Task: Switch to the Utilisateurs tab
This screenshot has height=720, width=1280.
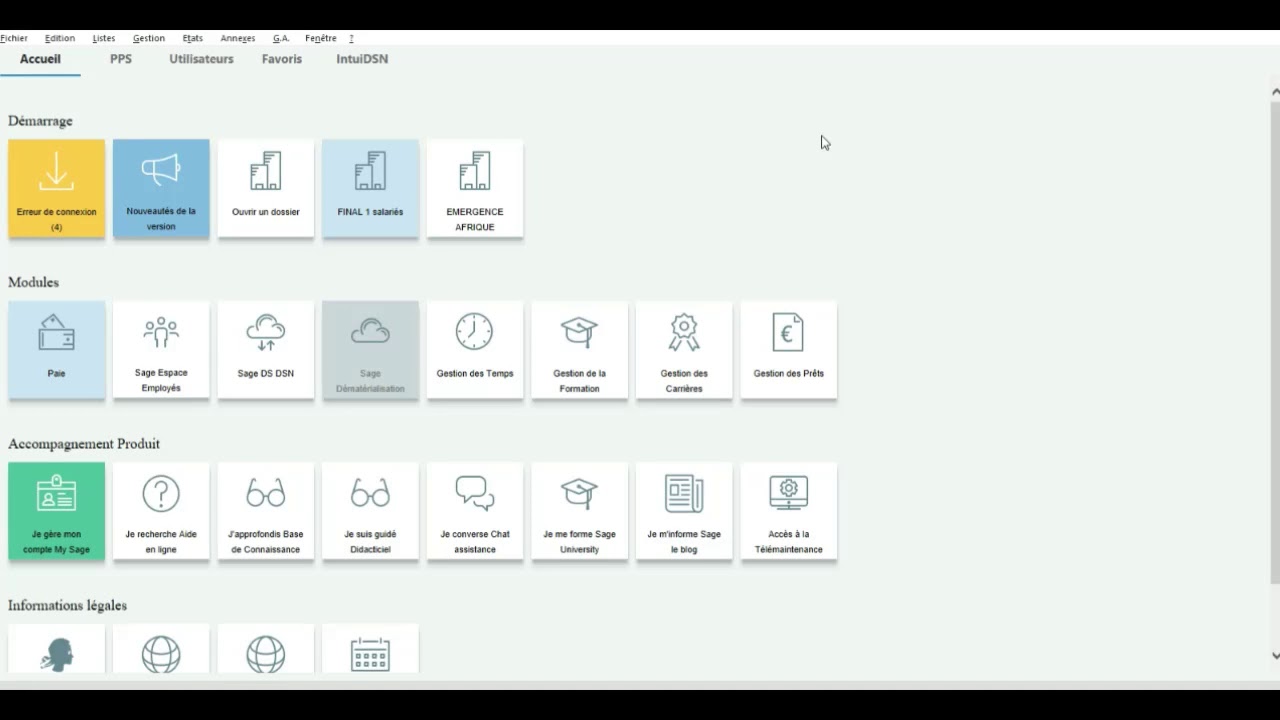Action: 201,59
